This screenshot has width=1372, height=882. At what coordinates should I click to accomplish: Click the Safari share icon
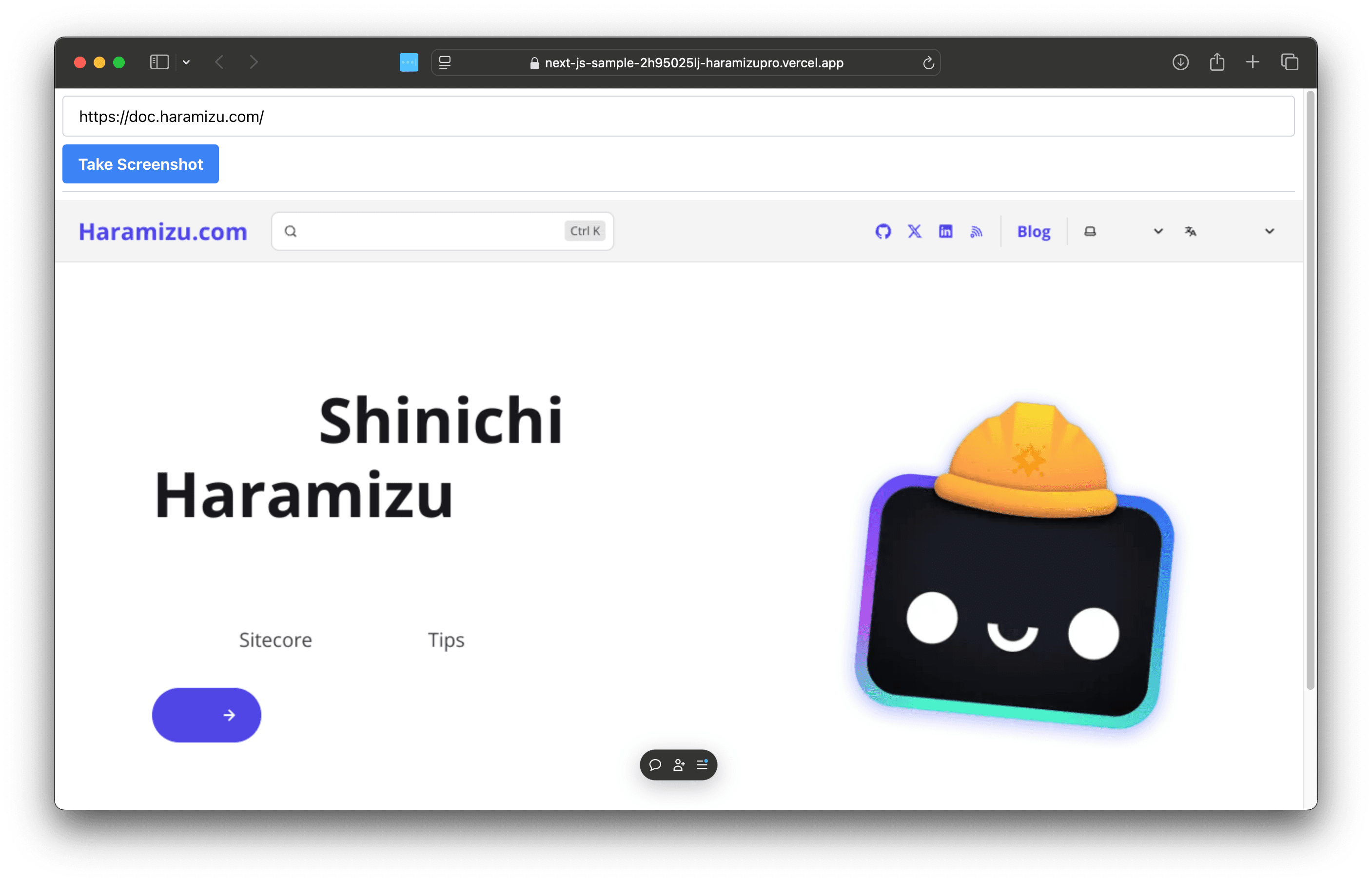[x=1217, y=62]
